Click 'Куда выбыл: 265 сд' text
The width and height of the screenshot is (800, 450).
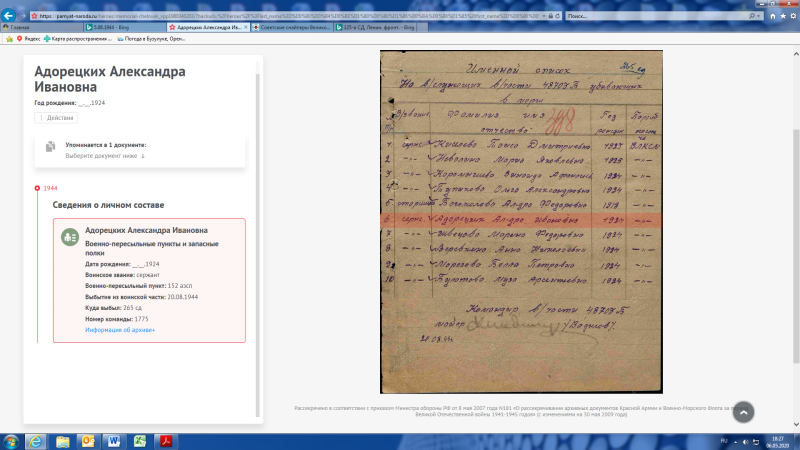(x=113, y=308)
